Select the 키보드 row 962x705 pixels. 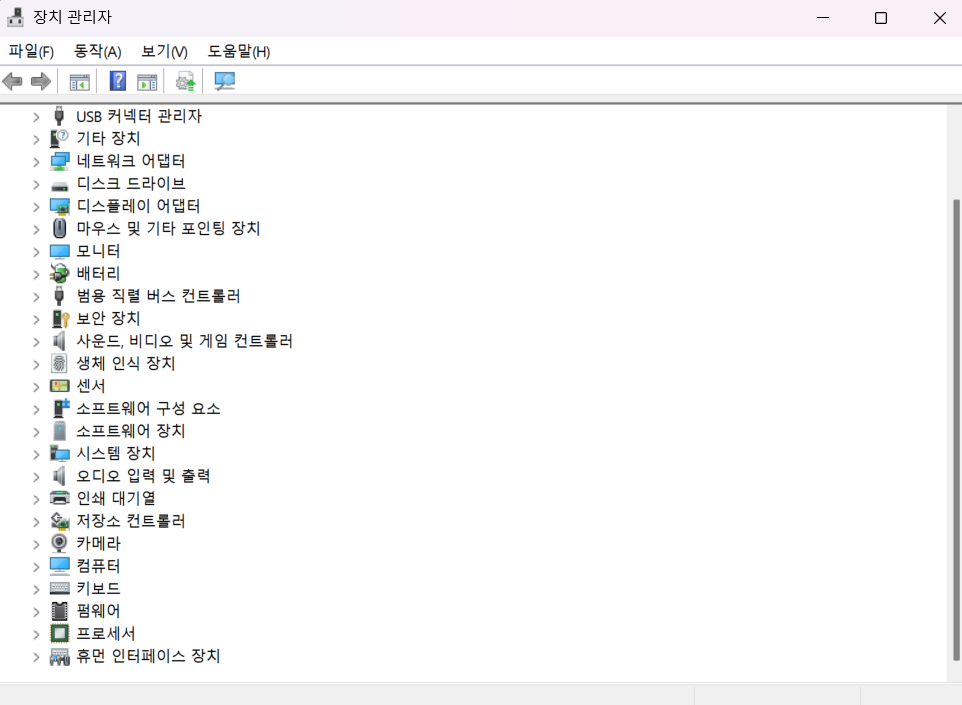[98, 588]
